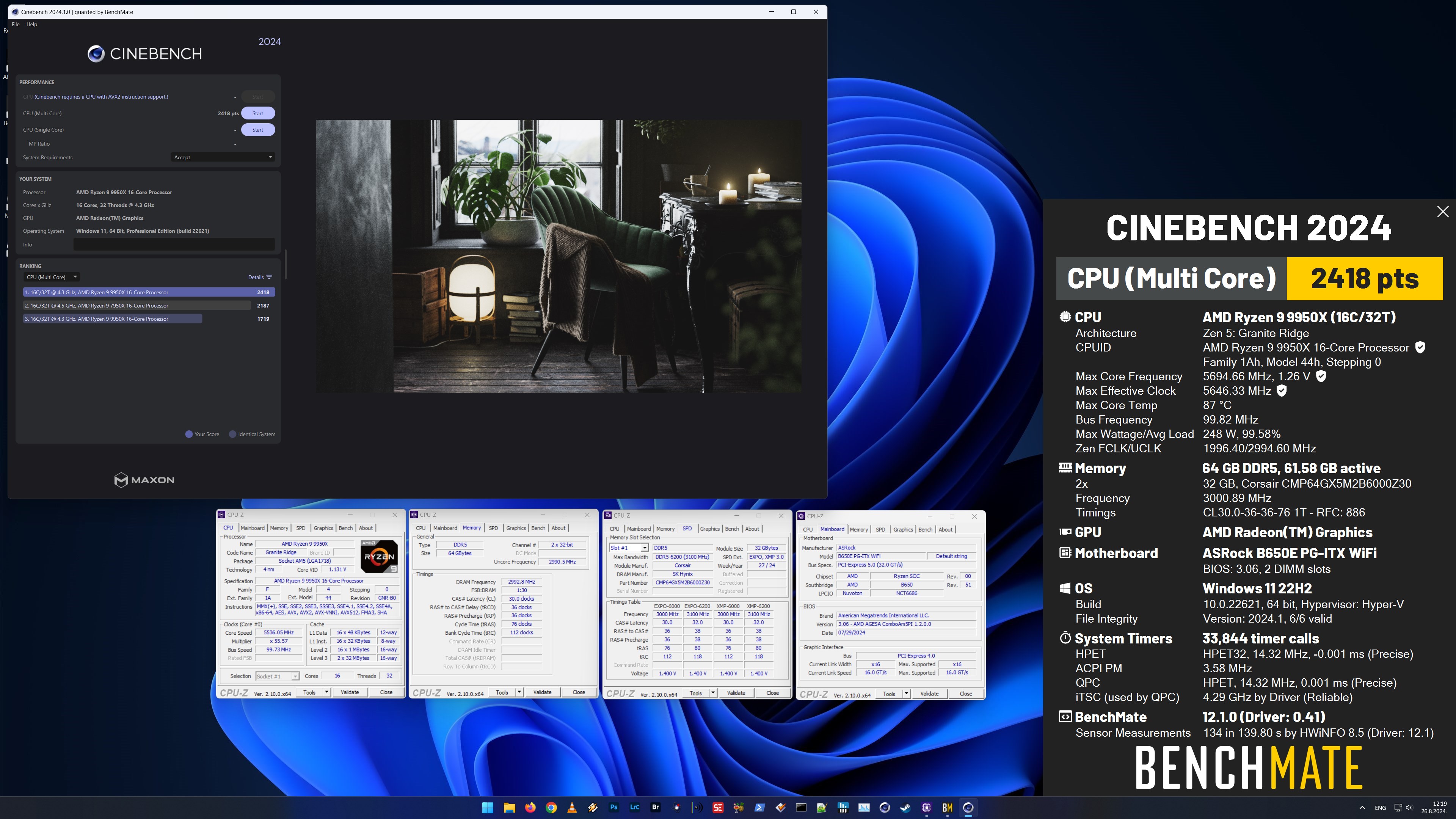Image resolution: width=1456 pixels, height=819 pixels.
Task: Click the Info input field in Your System
Action: point(174,245)
